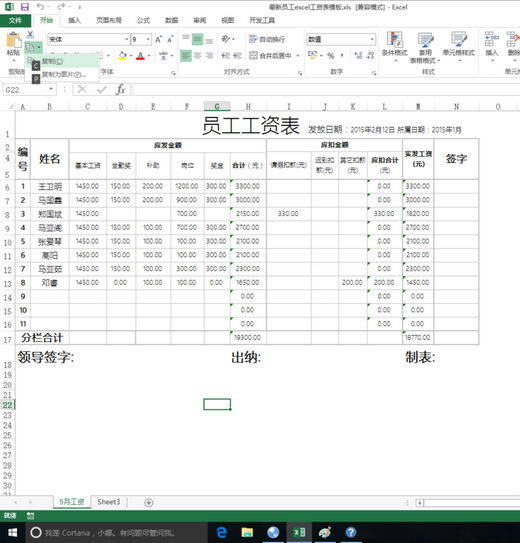Switch to the 数据 ribbon tab
Screen dimensions: 520x543
[171, 20]
